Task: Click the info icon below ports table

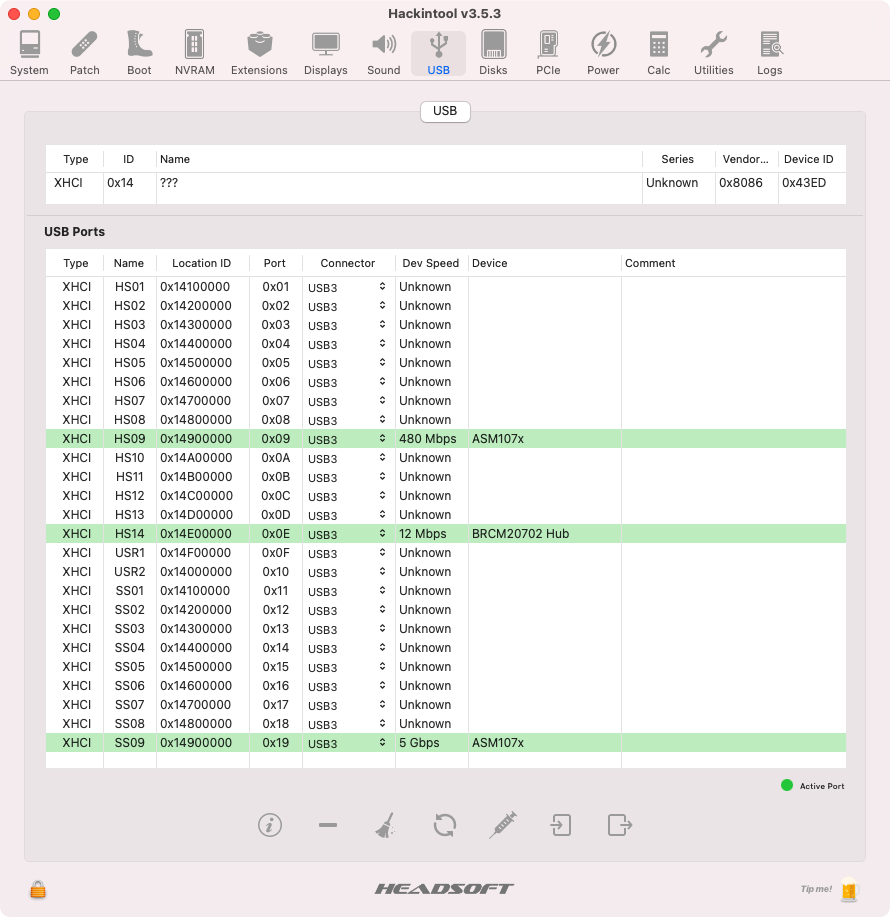Action: tap(270, 825)
